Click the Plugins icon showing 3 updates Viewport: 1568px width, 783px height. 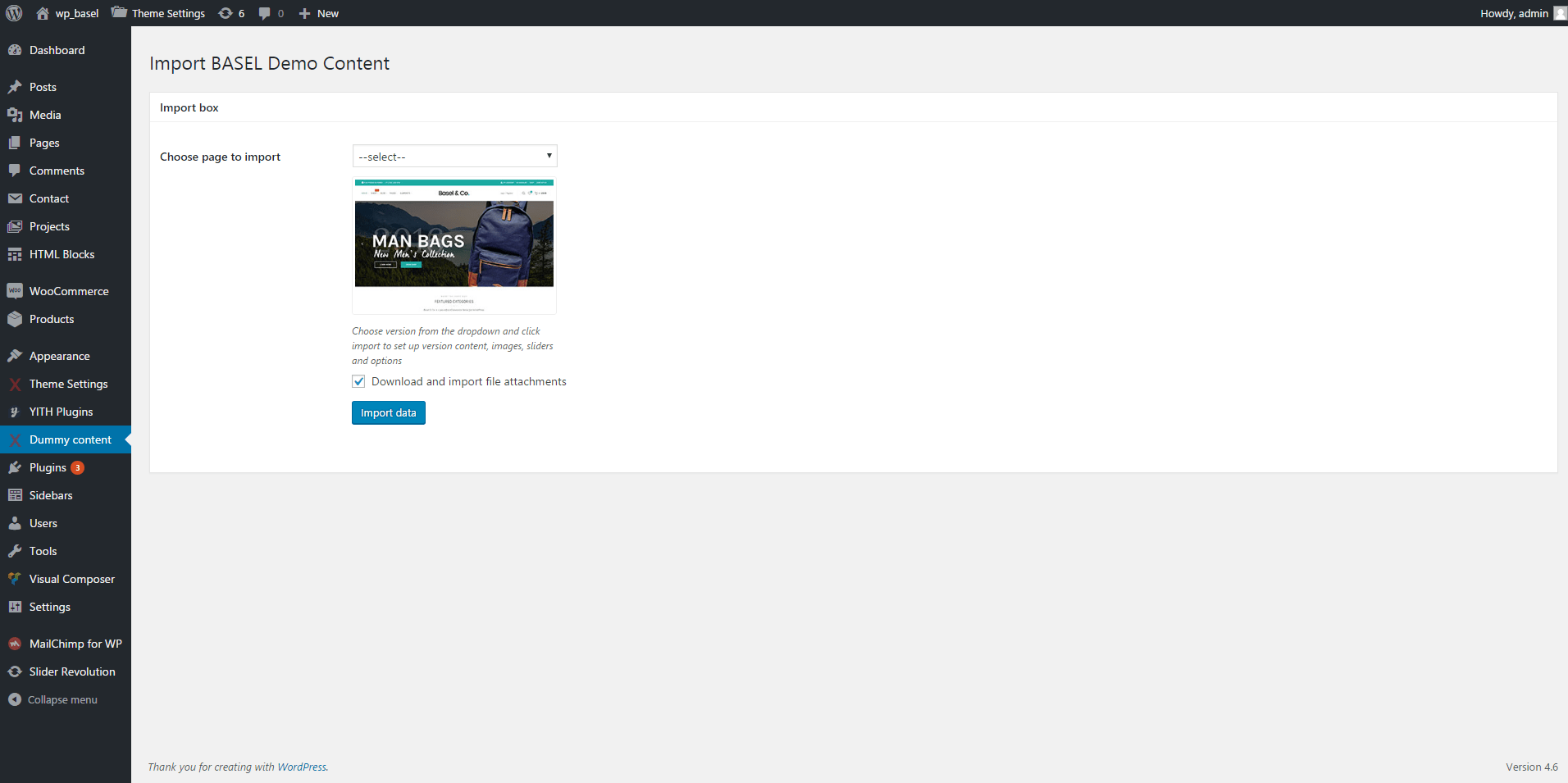(15, 467)
